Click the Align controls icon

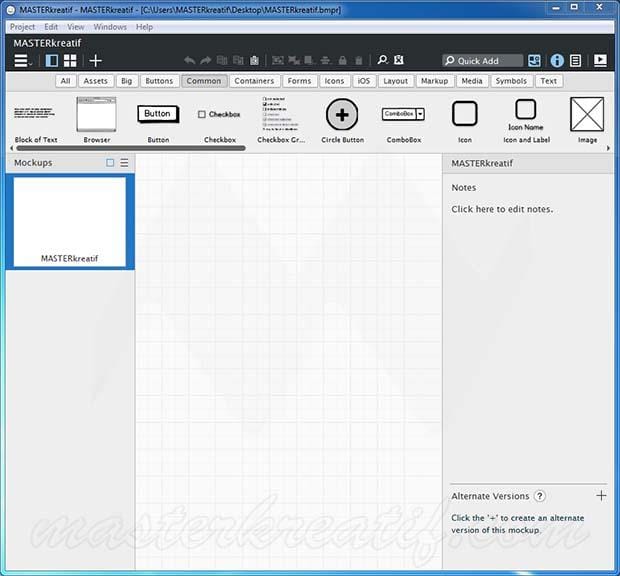pyautogui.click(x=325, y=60)
